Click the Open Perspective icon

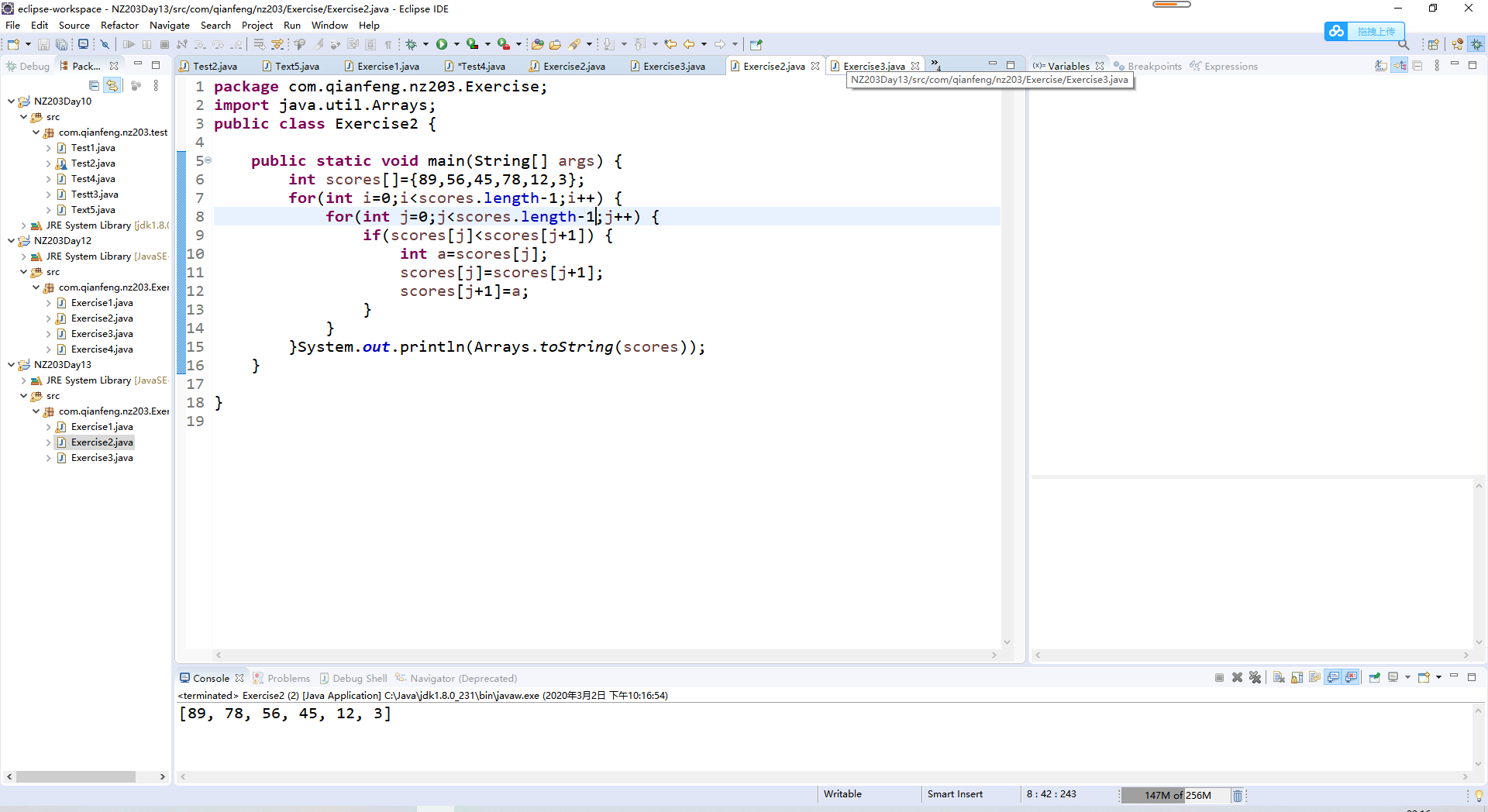pyautogui.click(x=1434, y=44)
